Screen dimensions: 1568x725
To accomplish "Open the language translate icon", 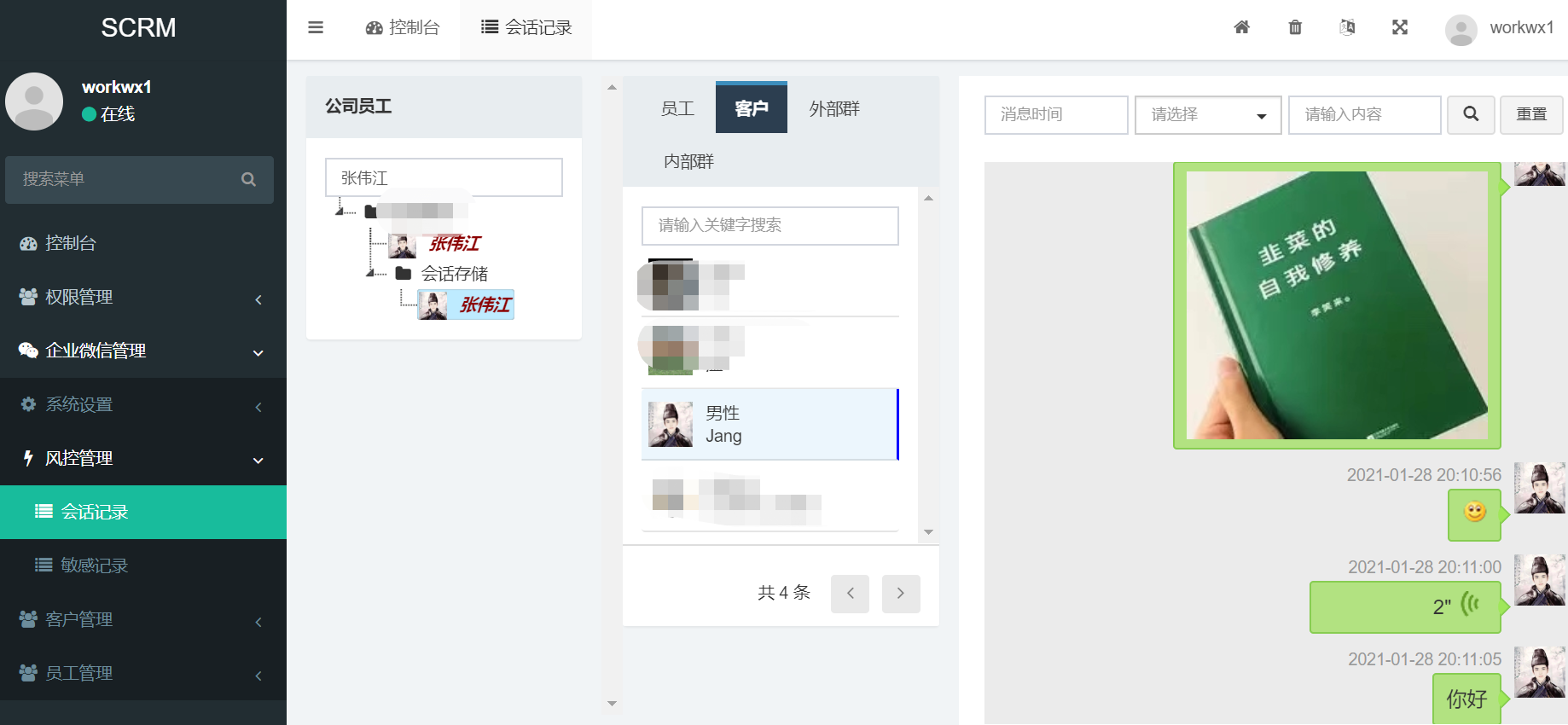I will 1347,27.
